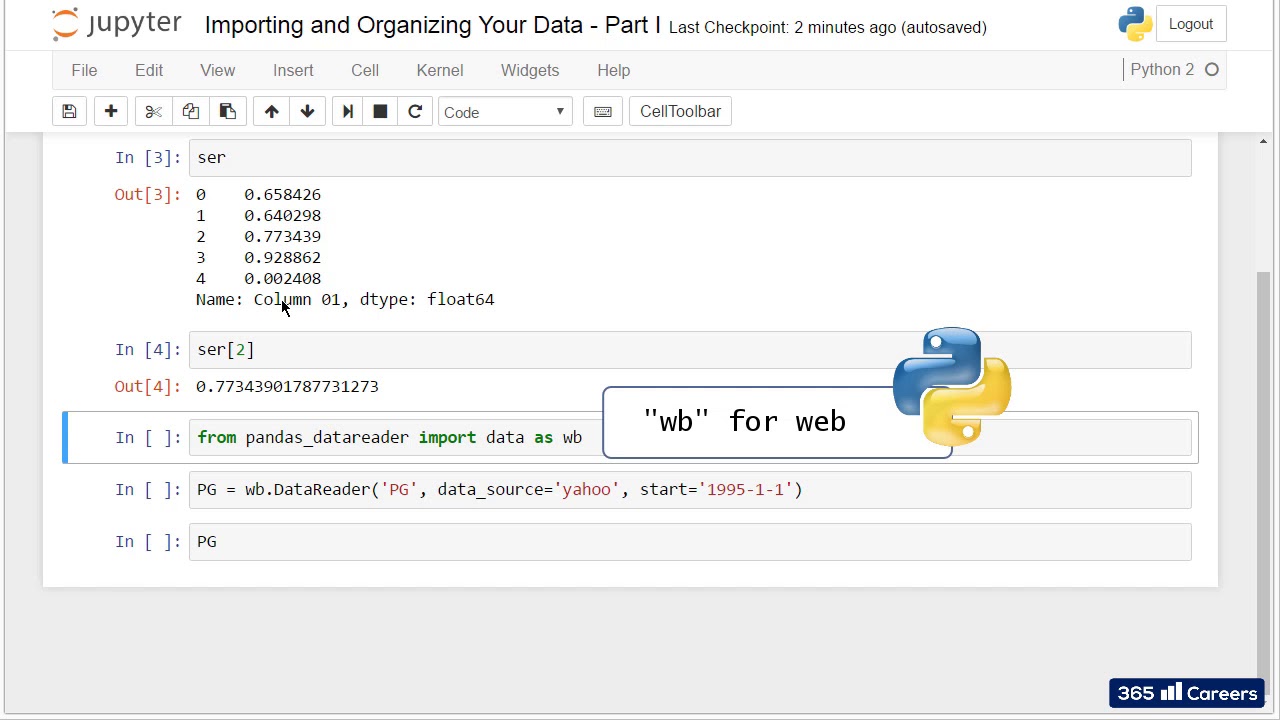This screenshot has height=720, width=1280.
Task: Move selected cell down arrow
Action: tap(307, 112)
